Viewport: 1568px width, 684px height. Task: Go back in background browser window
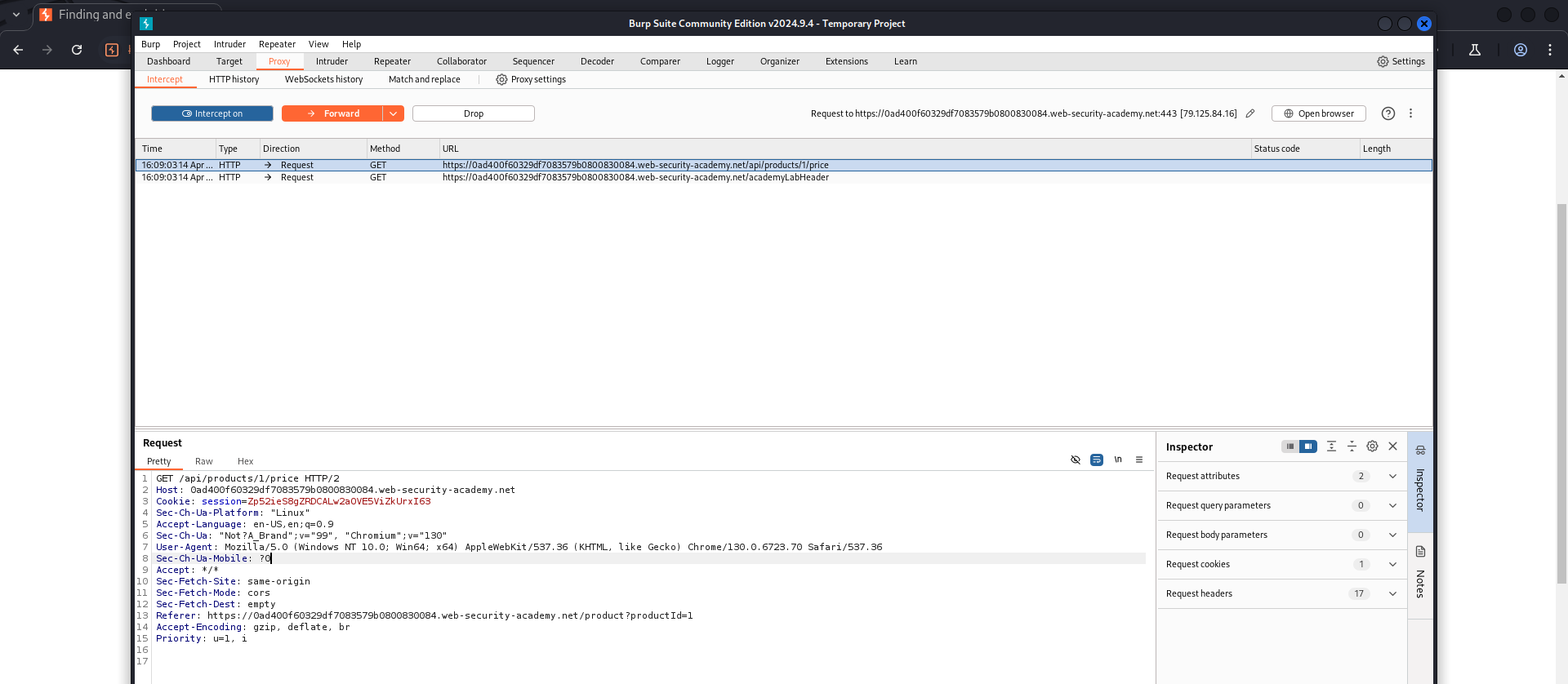pyautogui.click(x=18, y=50)
